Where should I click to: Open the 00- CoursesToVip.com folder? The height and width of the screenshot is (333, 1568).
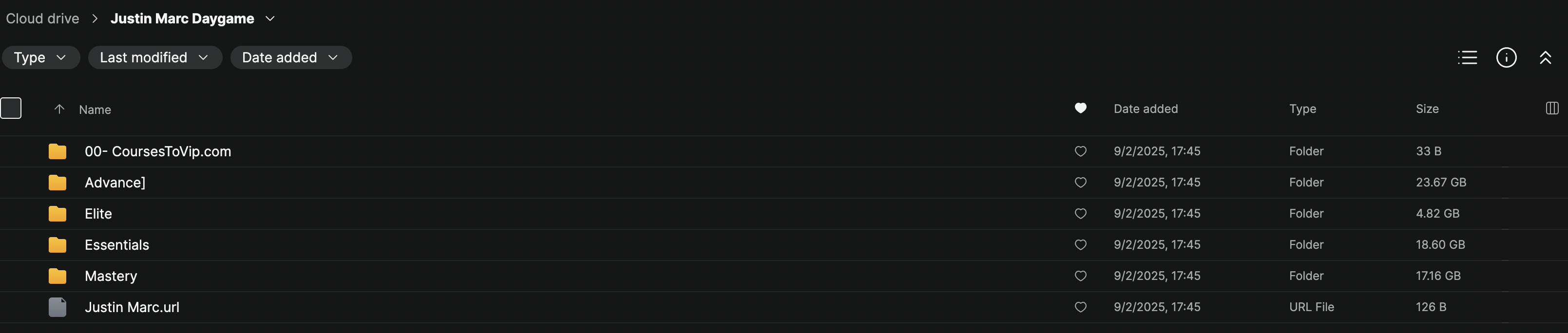point(158,151)
